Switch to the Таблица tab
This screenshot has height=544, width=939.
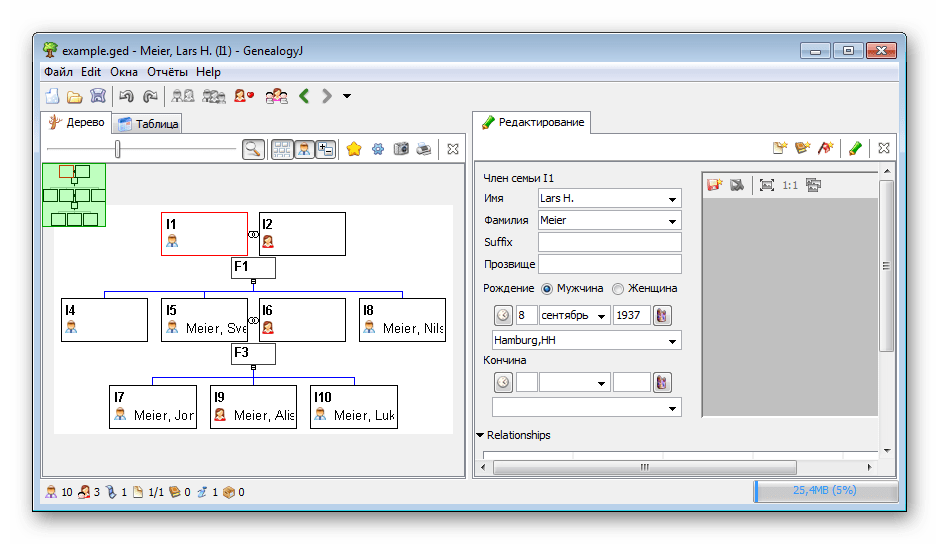149,123
